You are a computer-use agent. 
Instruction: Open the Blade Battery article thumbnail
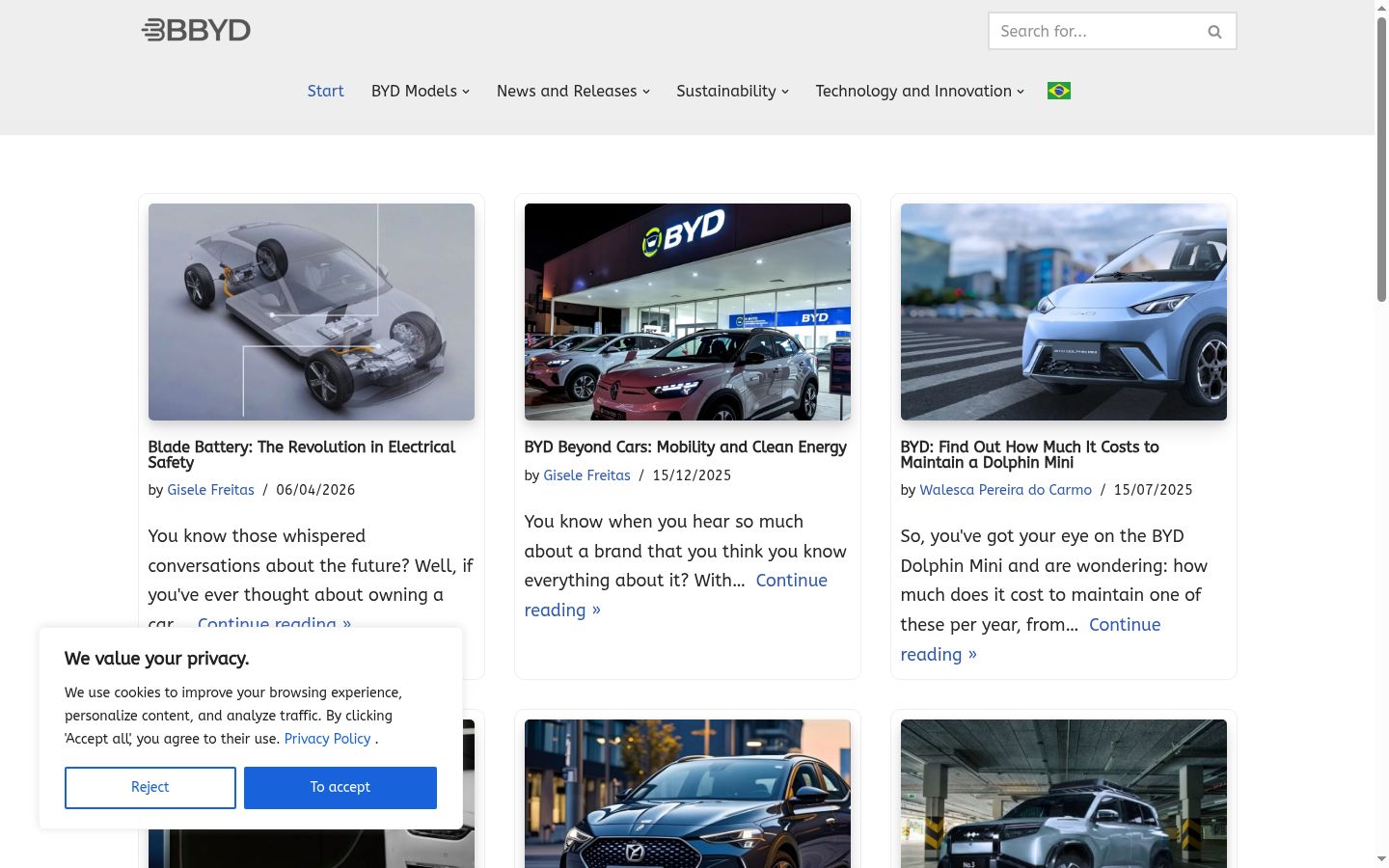tap(312, 312)
